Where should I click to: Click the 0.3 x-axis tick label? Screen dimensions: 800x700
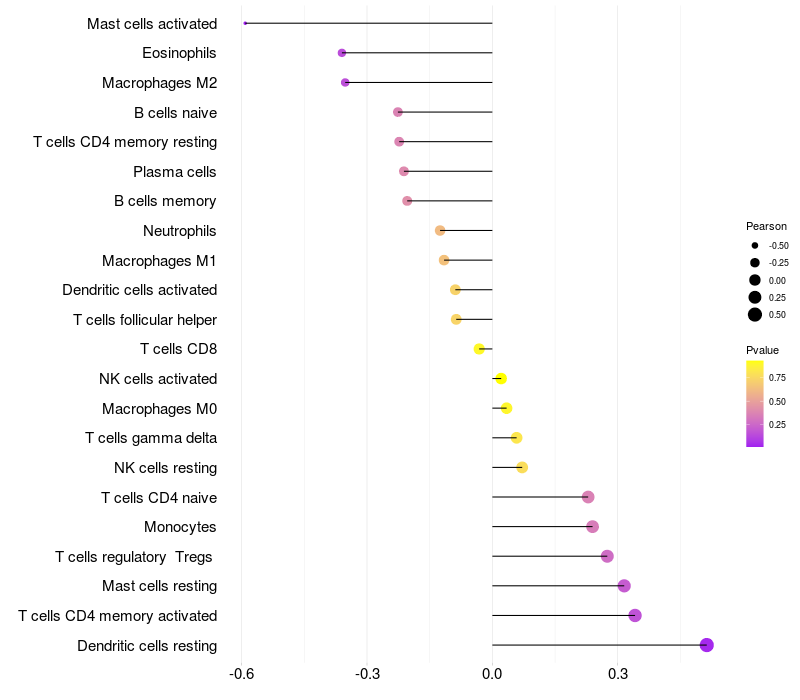point(617,675)
